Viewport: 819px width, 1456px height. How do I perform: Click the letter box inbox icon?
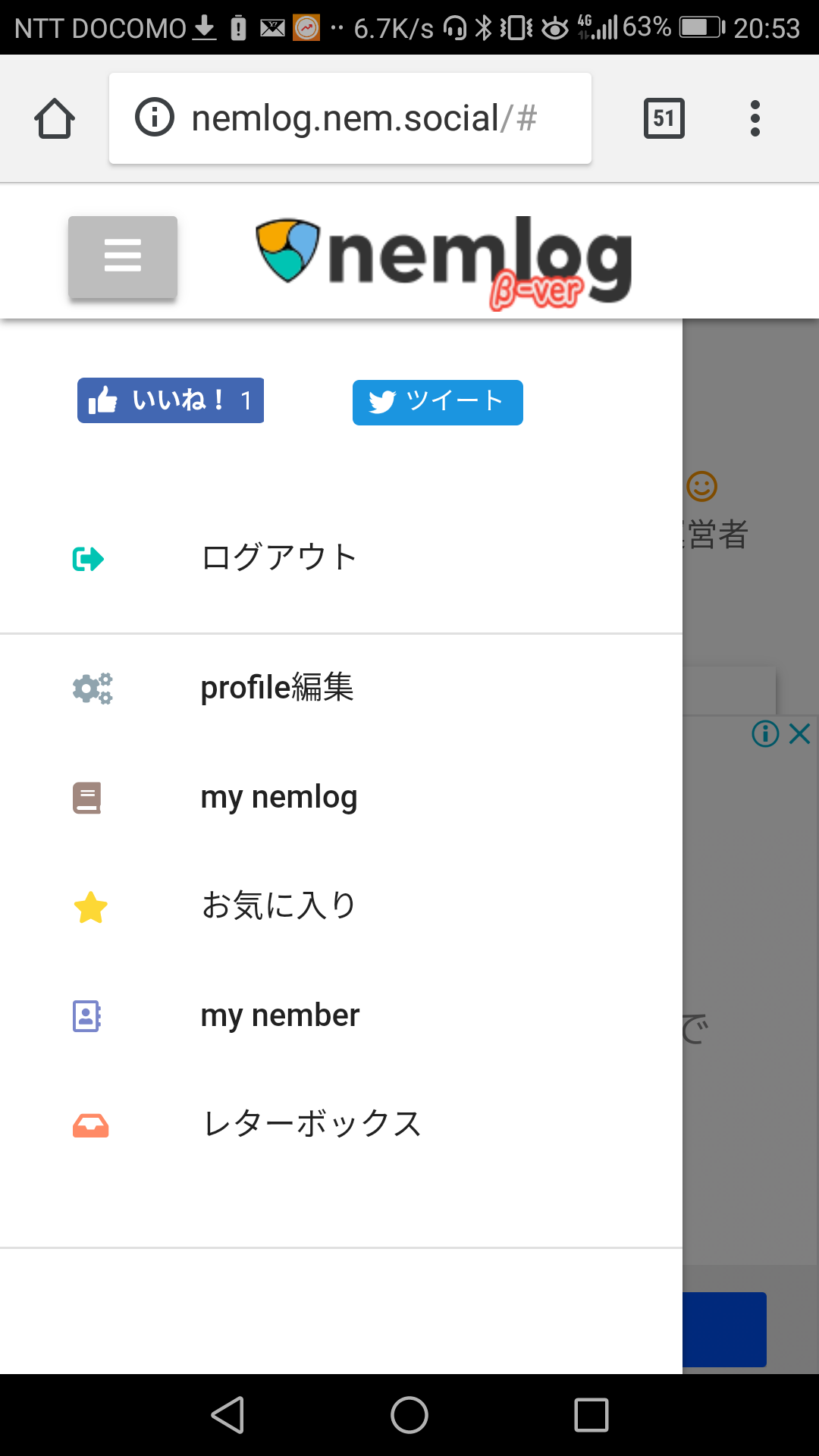click(90, 1125)
